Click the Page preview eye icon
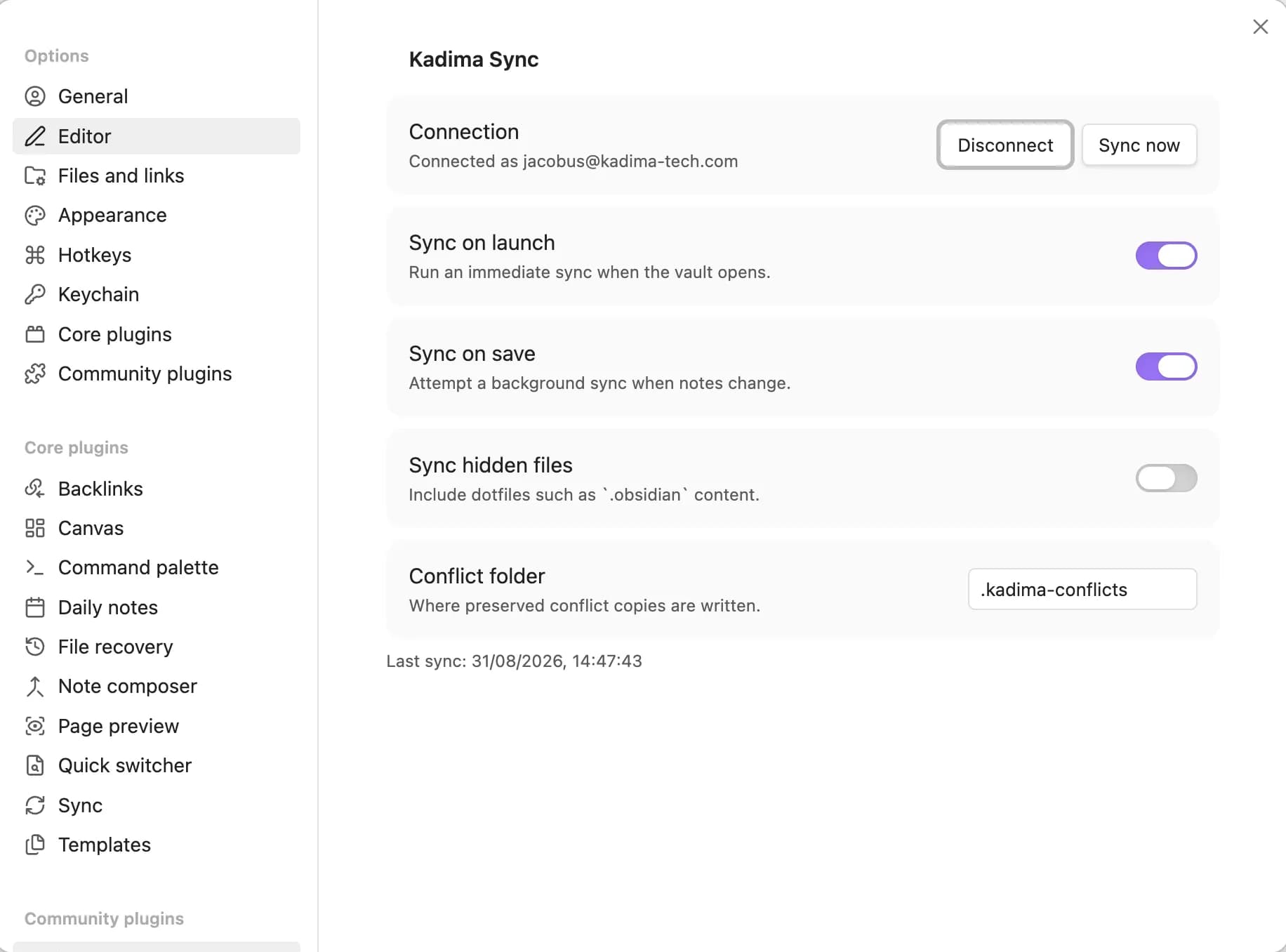The image size is (1286, 952). coord(35,726)
